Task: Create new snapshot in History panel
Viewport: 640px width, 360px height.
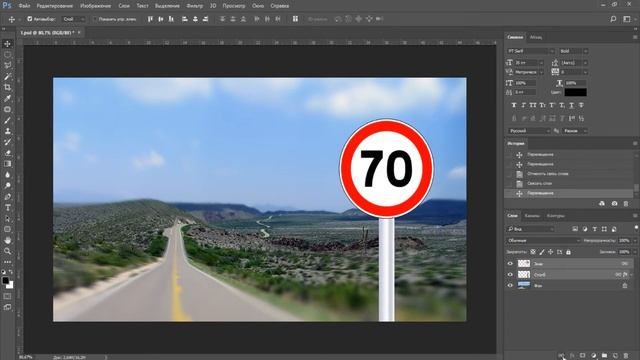Action: click(x=614, y=203)
